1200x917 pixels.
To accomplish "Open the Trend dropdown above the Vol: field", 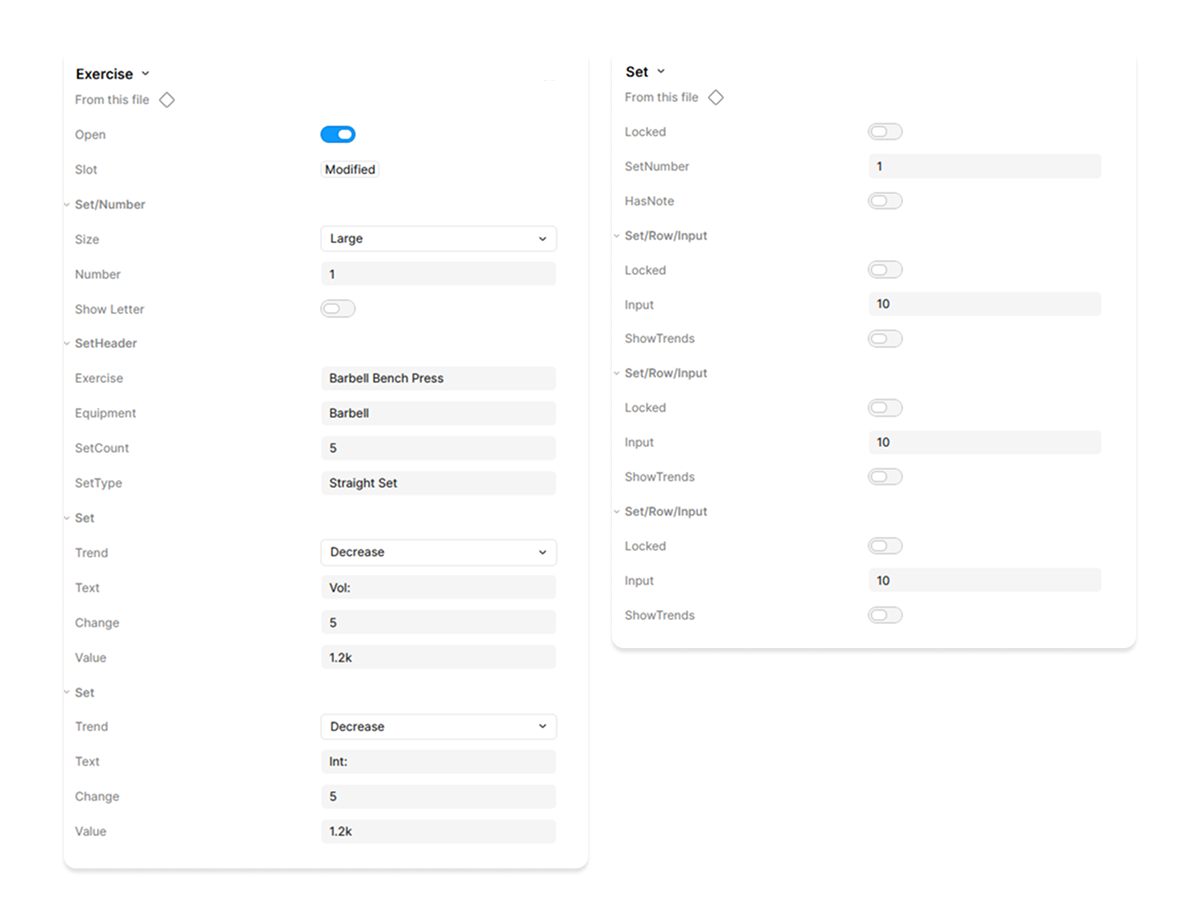I will coord(438,552).
